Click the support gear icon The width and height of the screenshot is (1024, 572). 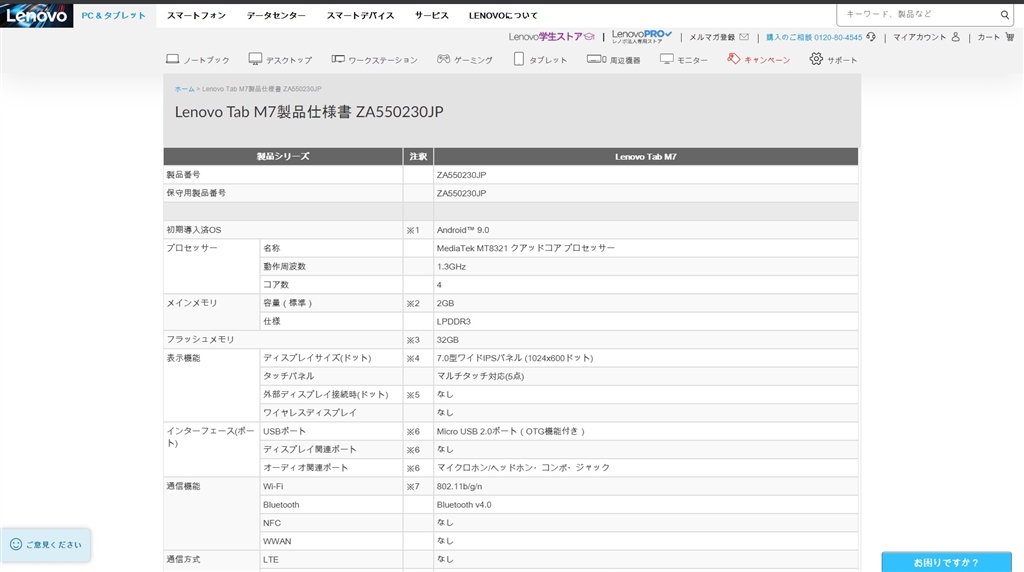[x=816, y=59]
